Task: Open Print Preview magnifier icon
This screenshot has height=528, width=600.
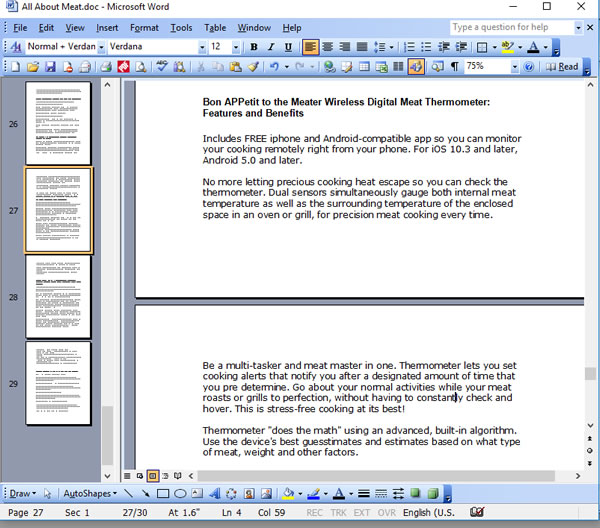Action: (x=141, y=67)
